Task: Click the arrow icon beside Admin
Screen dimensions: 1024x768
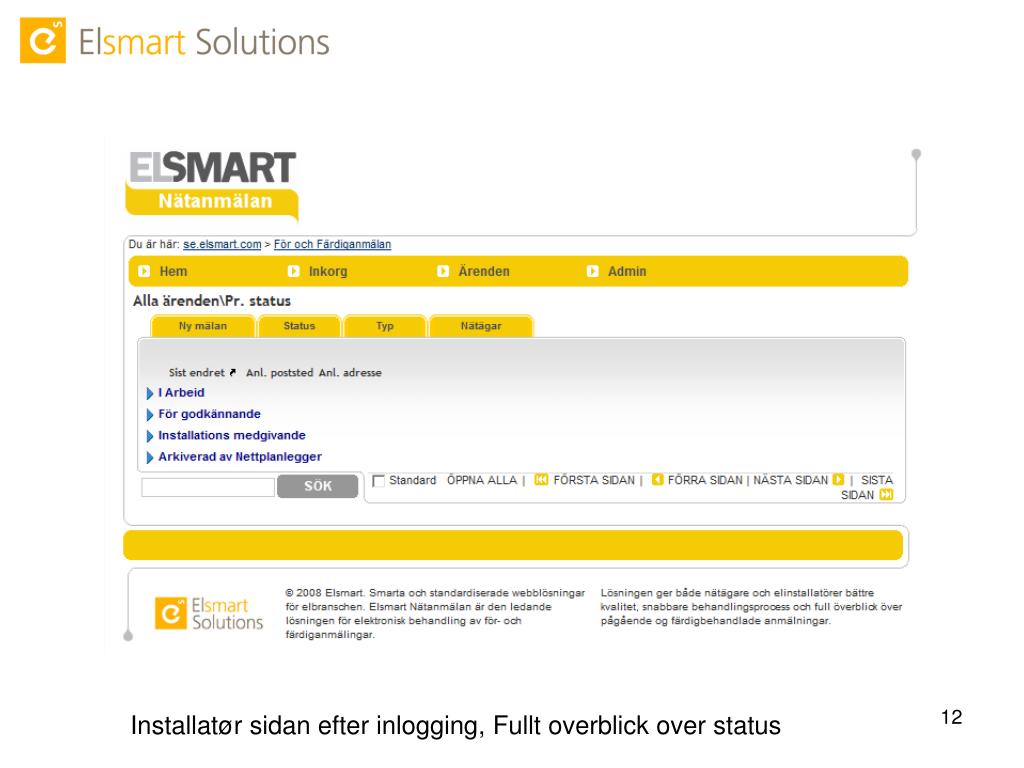Action: pos(592,271)
